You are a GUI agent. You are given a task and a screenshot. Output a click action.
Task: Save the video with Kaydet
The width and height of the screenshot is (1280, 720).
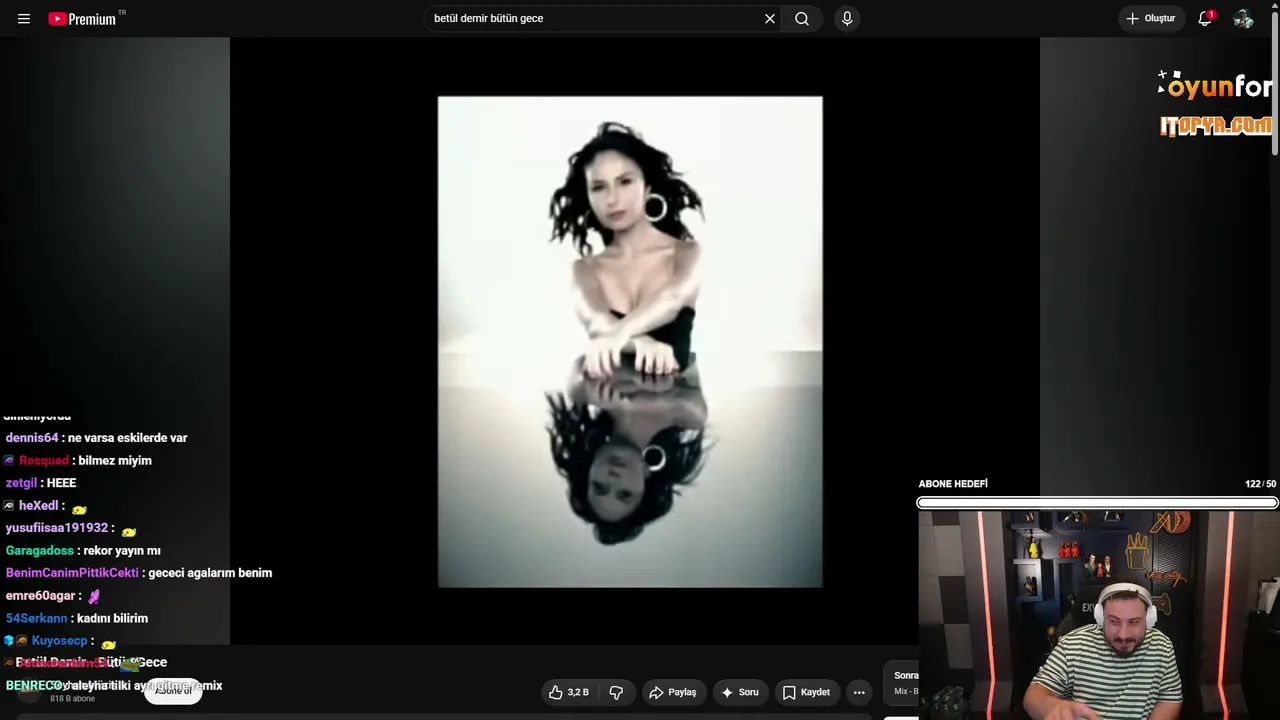coord(806,692)
